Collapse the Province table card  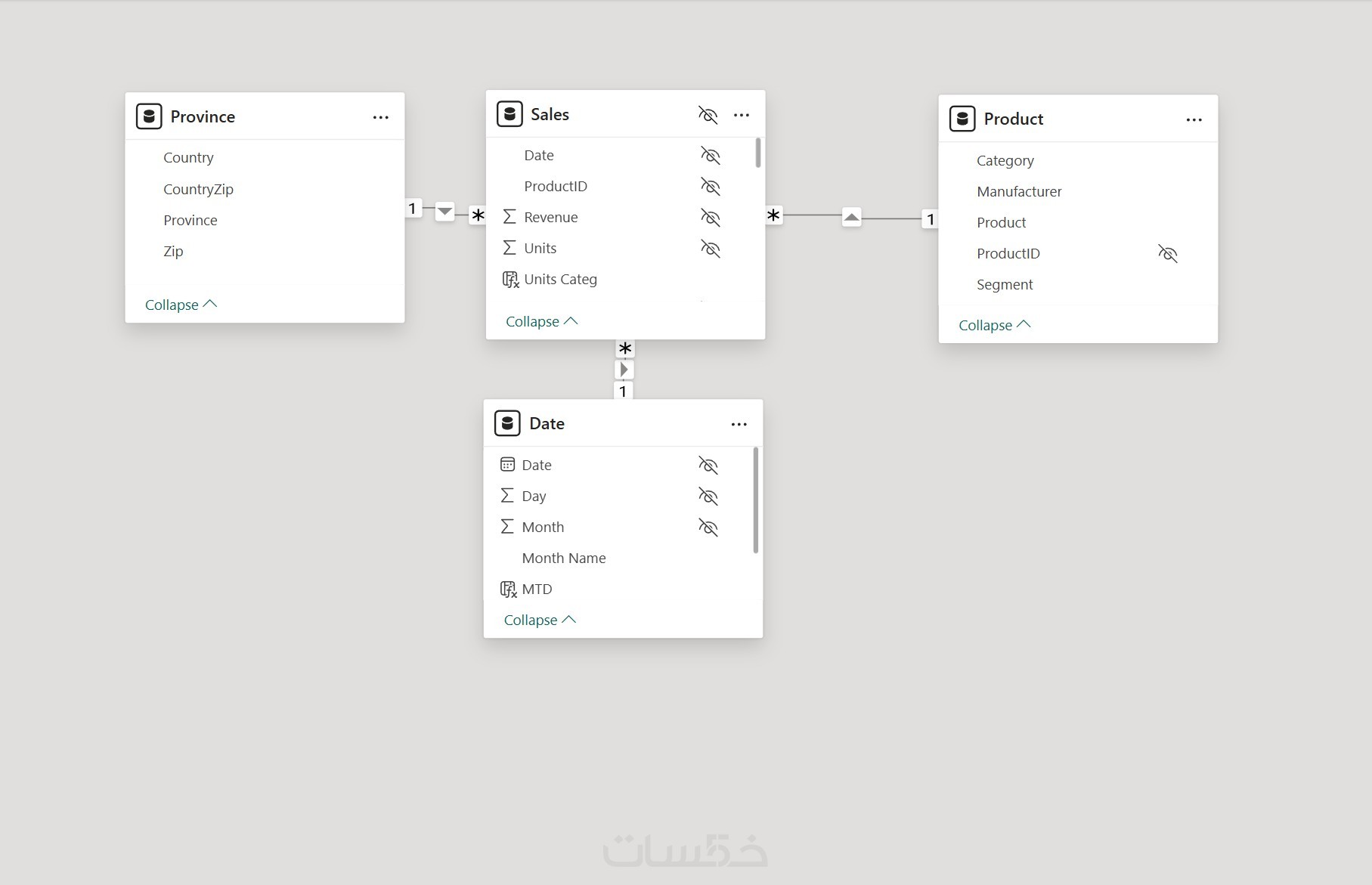pyautogui.click(x=181, y=305)
